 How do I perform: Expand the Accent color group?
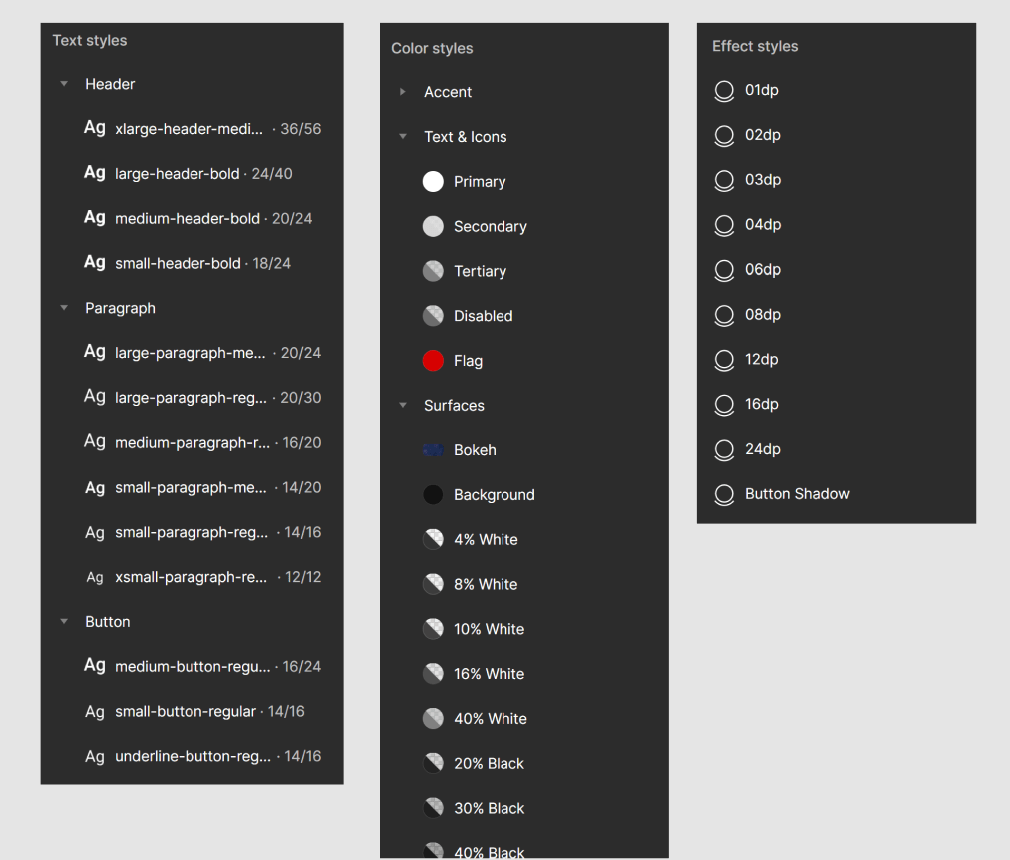pos(402,92)
